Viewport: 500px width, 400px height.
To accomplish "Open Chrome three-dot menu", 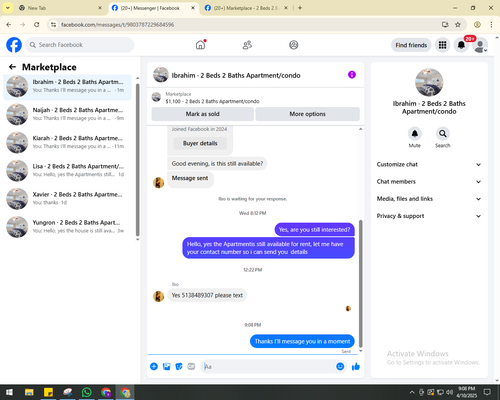I will click(491, 25).
